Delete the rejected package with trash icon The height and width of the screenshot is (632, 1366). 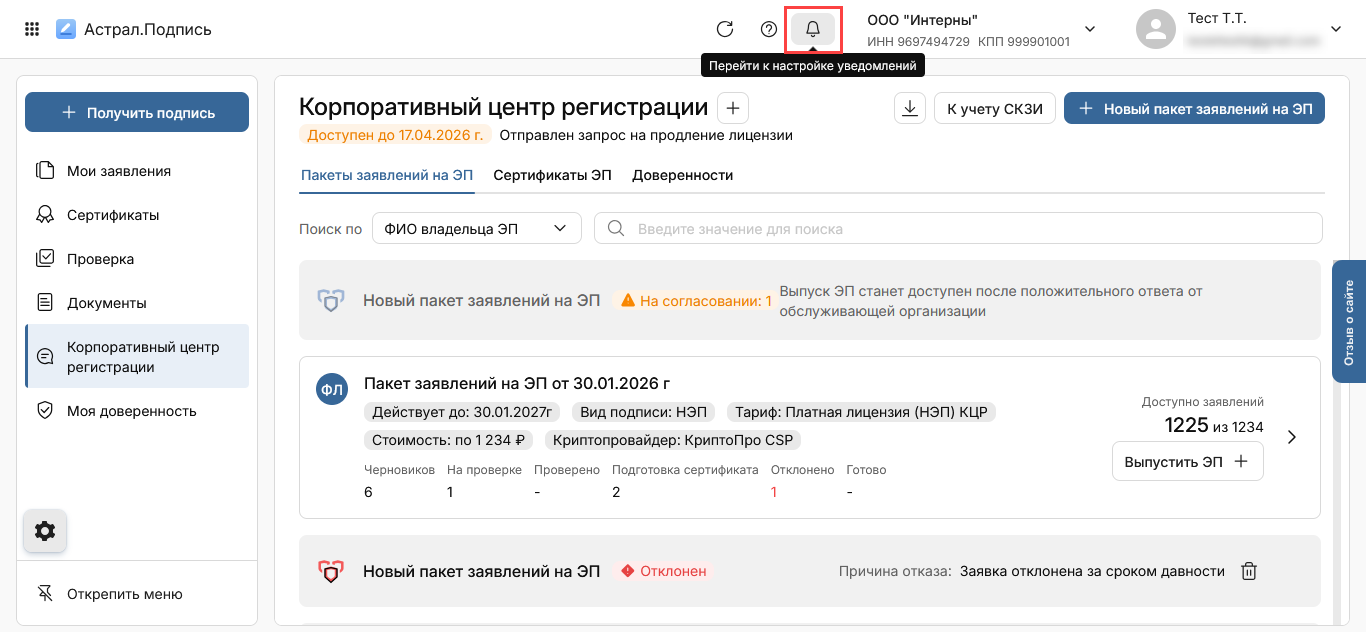pos(1249,571)
